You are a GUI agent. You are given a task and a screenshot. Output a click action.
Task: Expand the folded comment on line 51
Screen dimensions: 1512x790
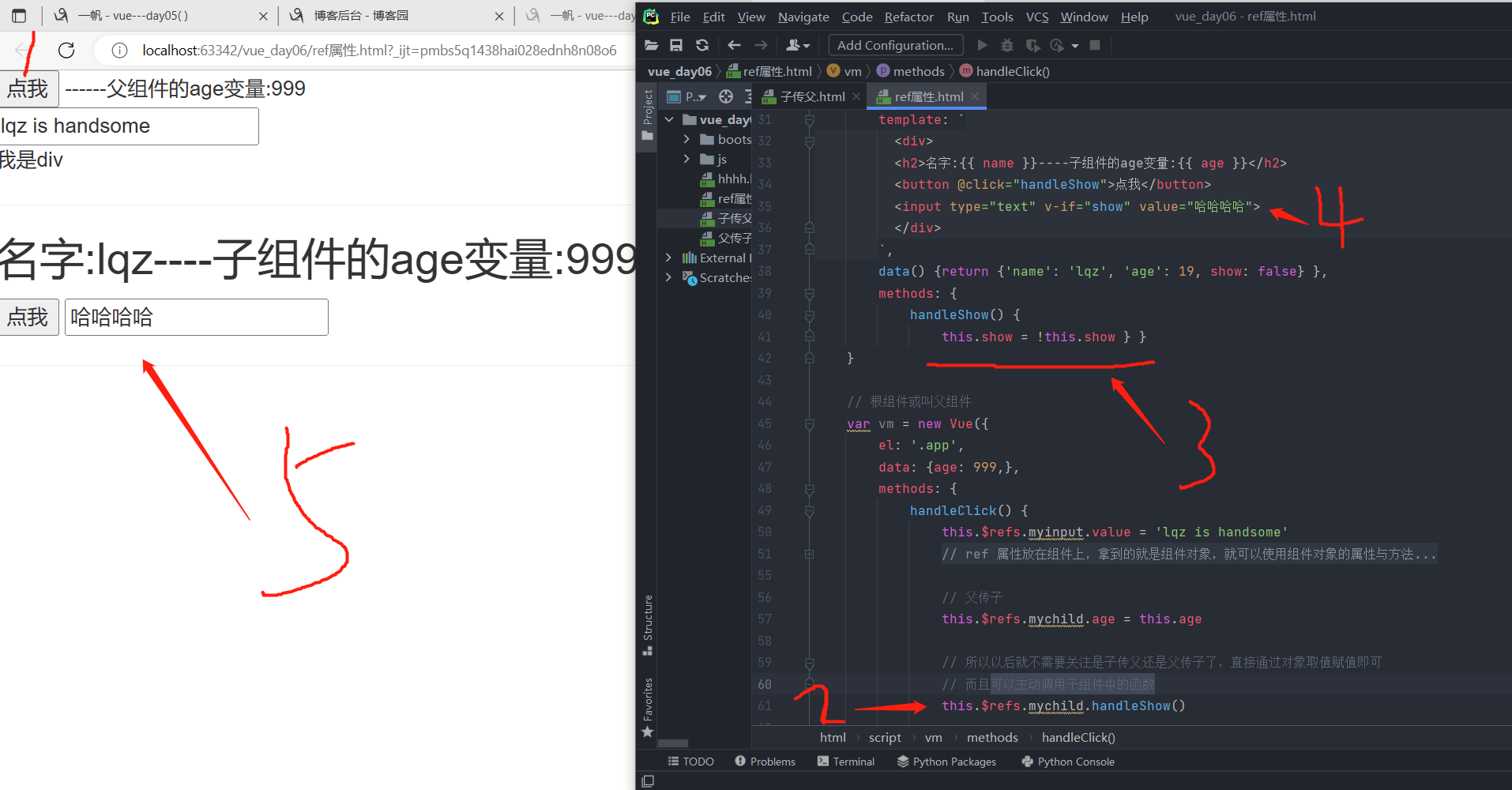809,555
